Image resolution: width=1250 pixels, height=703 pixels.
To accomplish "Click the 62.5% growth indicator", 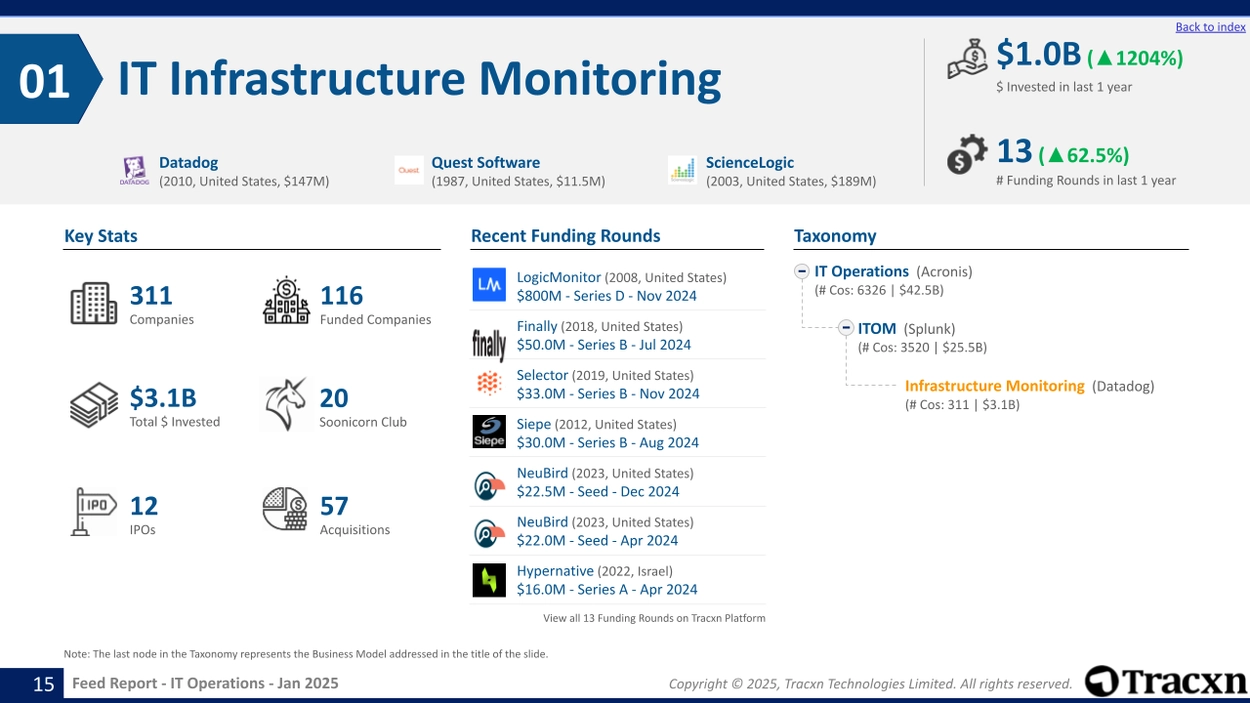I will [x=1084, y=155].
